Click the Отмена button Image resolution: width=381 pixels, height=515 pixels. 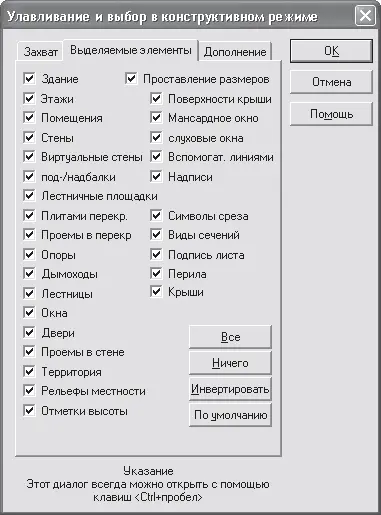(x=331, y=82)
